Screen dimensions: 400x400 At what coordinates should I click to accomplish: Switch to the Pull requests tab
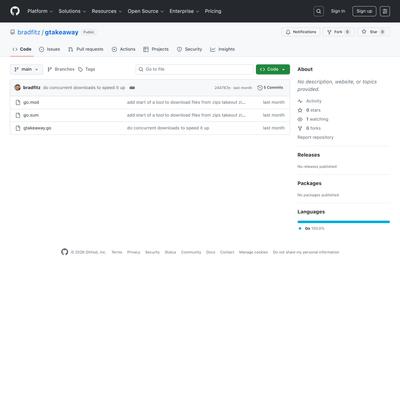(86, 49)
